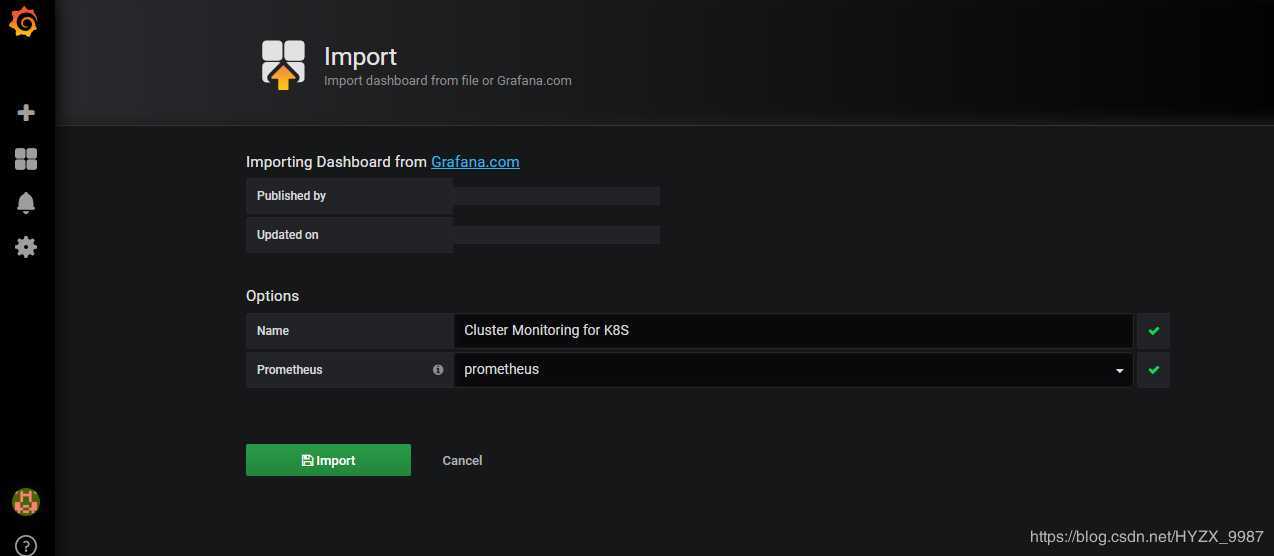
Task: Click the 'Published by' label
Action: point(291,196)
